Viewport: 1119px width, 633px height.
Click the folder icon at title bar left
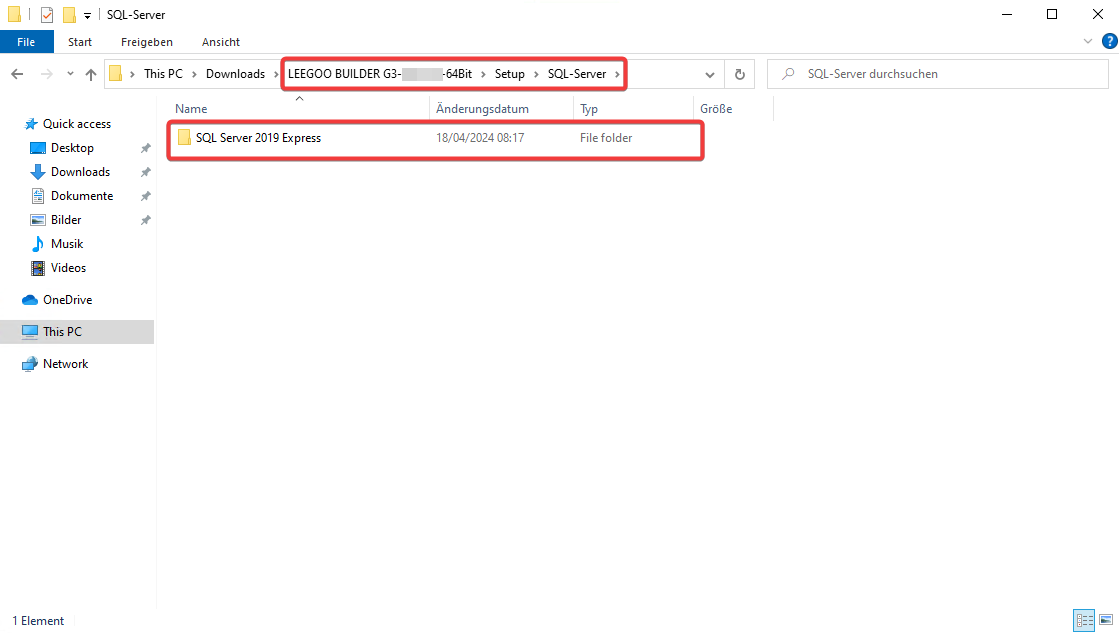click(14, 14)
